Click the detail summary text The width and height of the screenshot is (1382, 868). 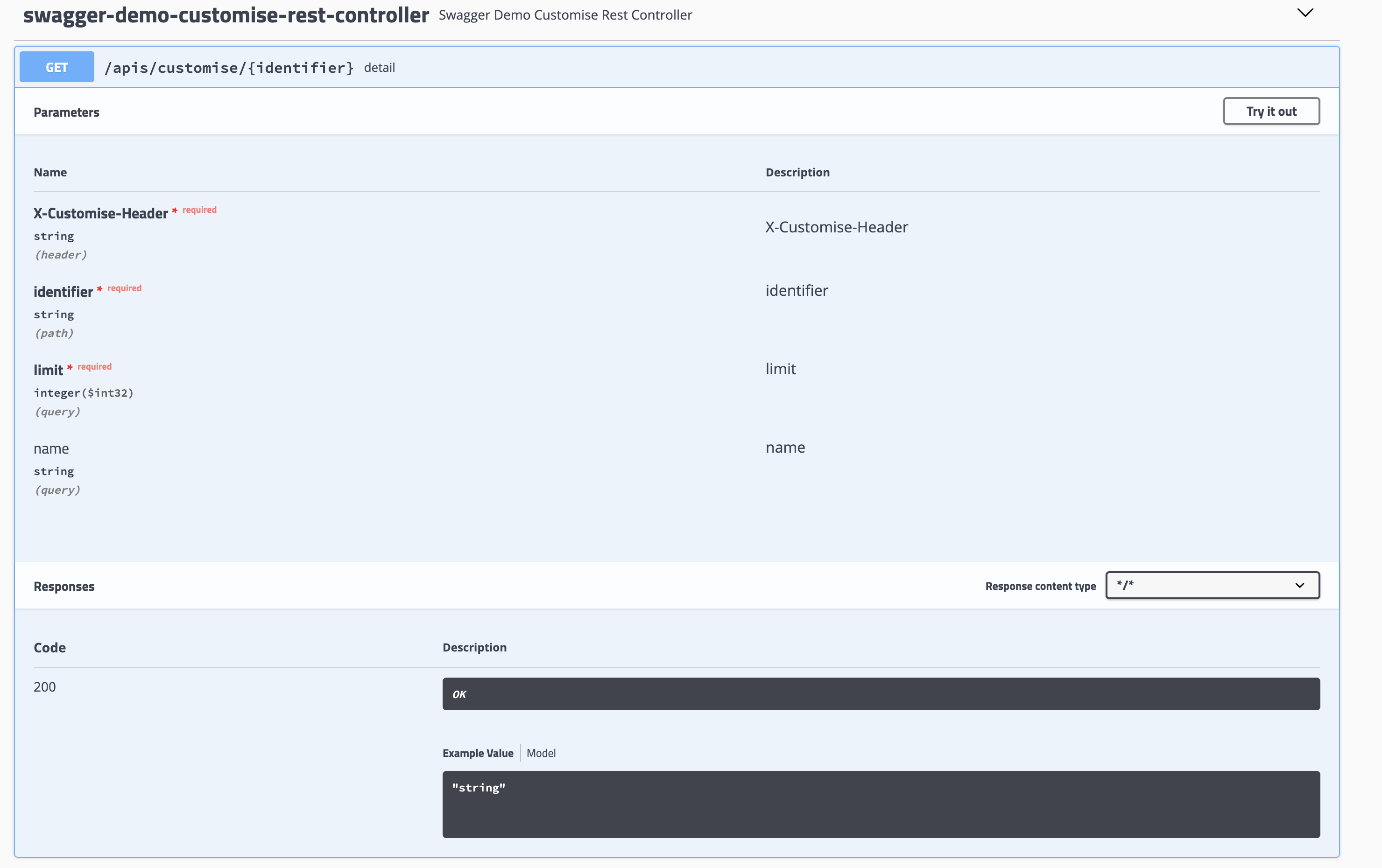coord(380,68)
